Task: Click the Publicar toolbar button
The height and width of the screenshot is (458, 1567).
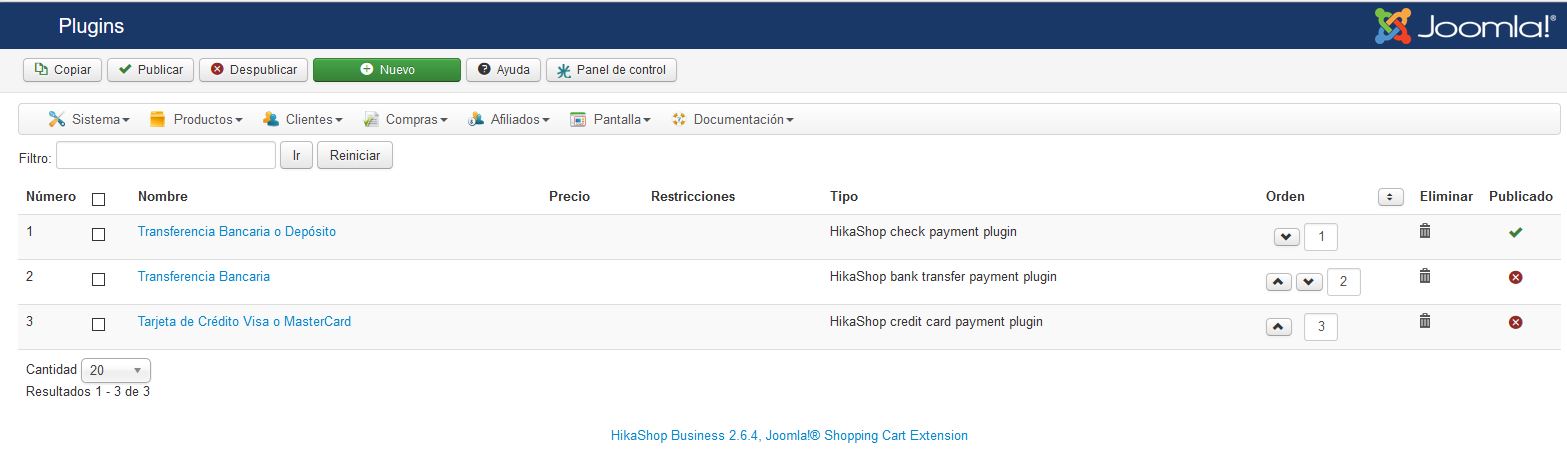Action: [x=150, y=70]
